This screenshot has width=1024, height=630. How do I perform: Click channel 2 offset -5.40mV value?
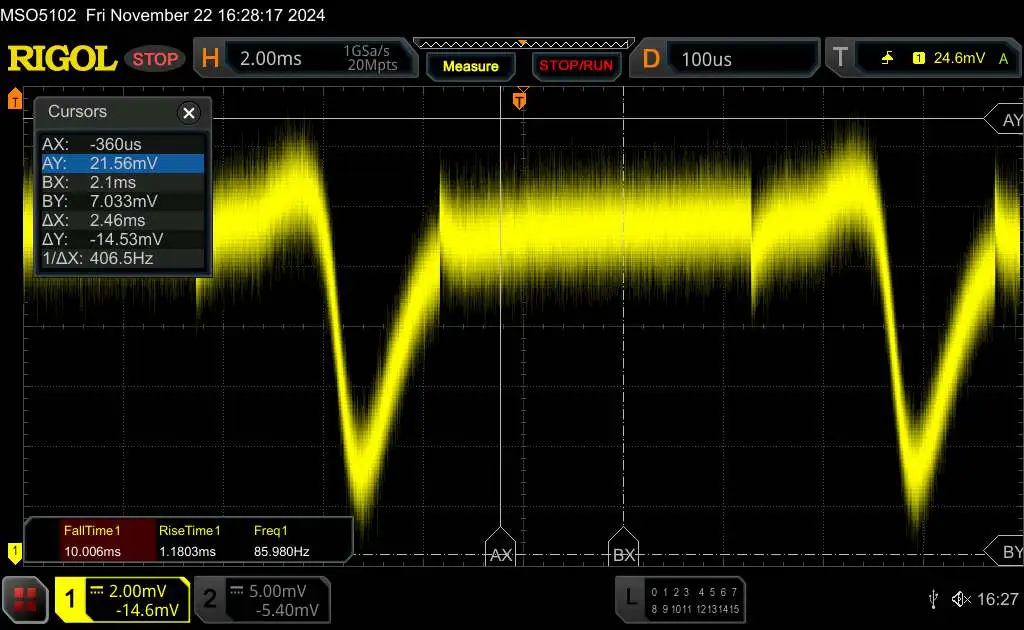coord(287,610)
